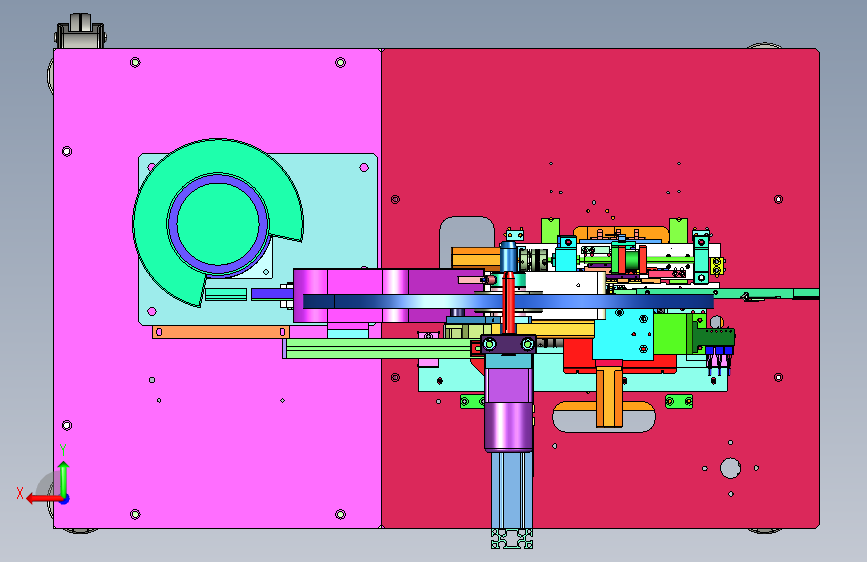Pick the large round hole in the crimson plate

point(730,468)
